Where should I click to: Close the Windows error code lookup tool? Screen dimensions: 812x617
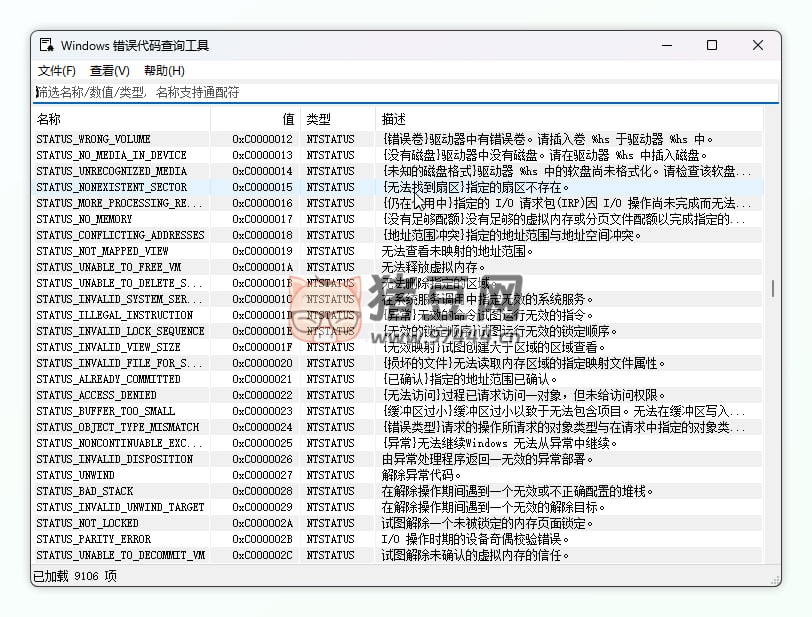[x=758, y=45]
